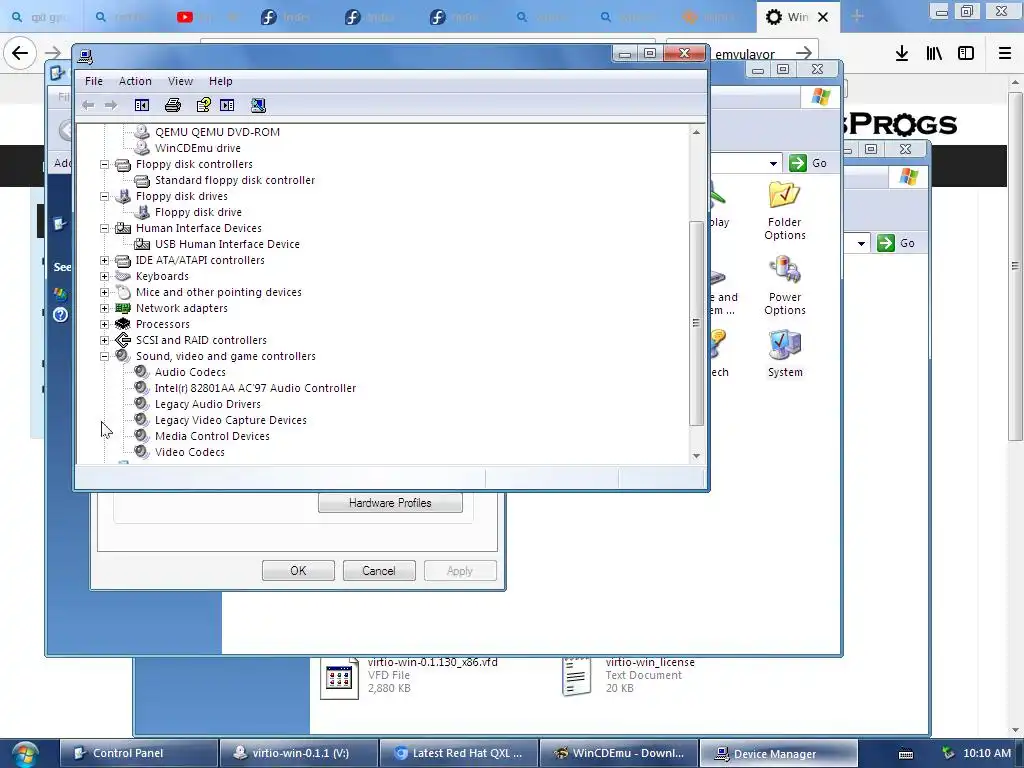Click Go button in Control Panel address bar
This screenshot has height=768, width=1024.
(x=808, y=163)
